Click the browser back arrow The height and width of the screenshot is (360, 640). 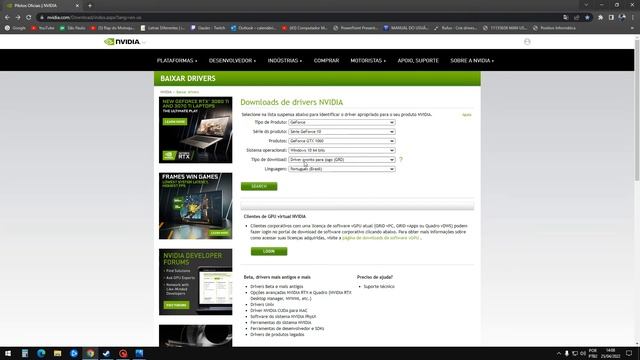pyautogui.click(x=7, y=18)
